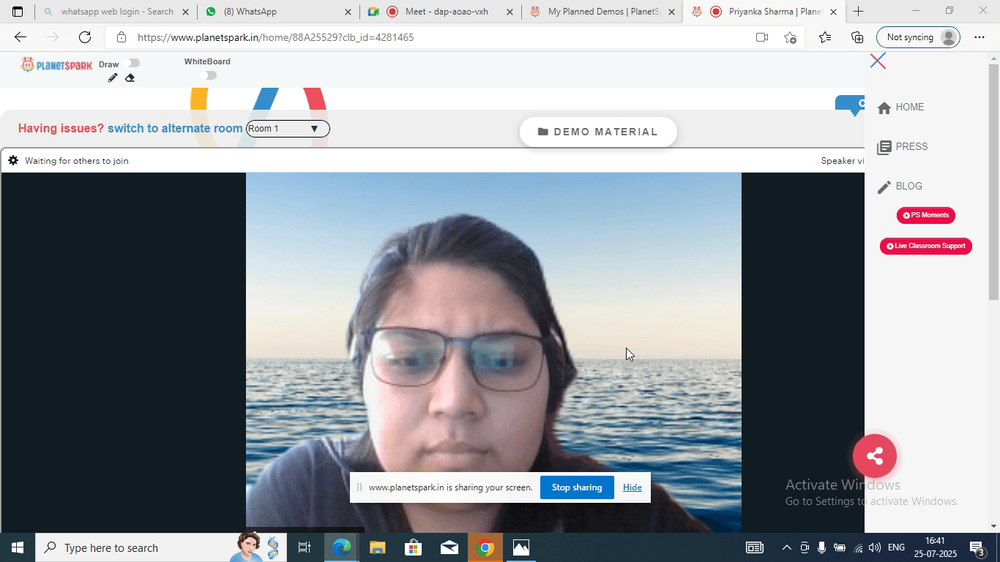Switch to the Meet dap-aoao-vxh tab
The height and width of the screenshot is (562, 1000).
(x=438, y=11)
